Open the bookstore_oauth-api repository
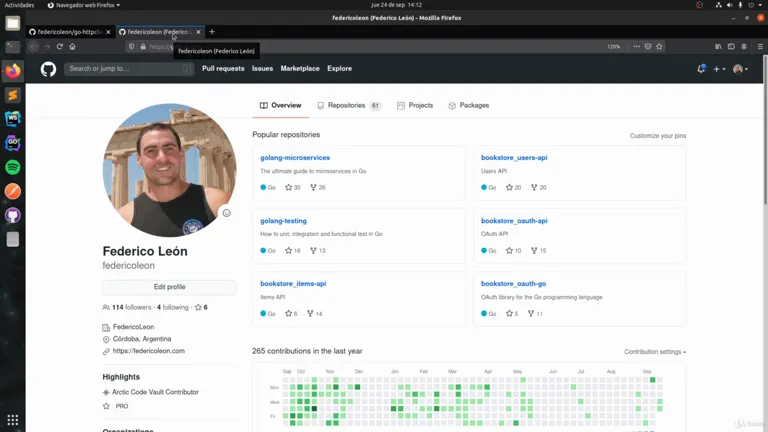The image size is (768, 432). coord(514,221)
